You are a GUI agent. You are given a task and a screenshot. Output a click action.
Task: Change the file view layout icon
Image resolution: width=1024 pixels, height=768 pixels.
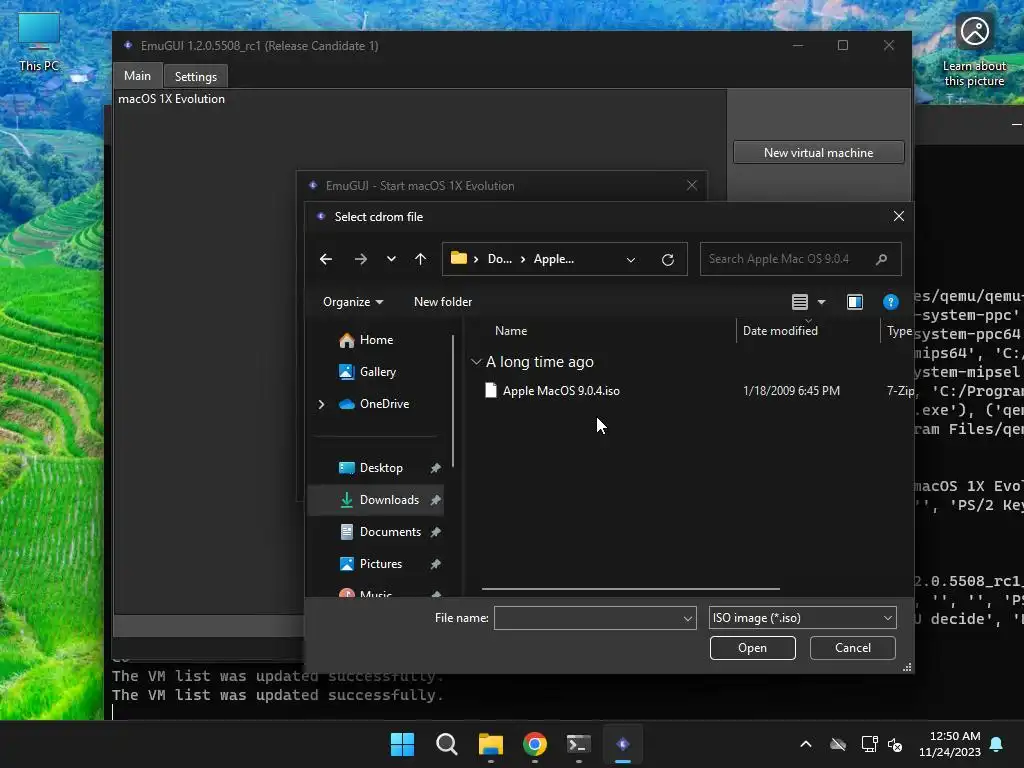800,302
